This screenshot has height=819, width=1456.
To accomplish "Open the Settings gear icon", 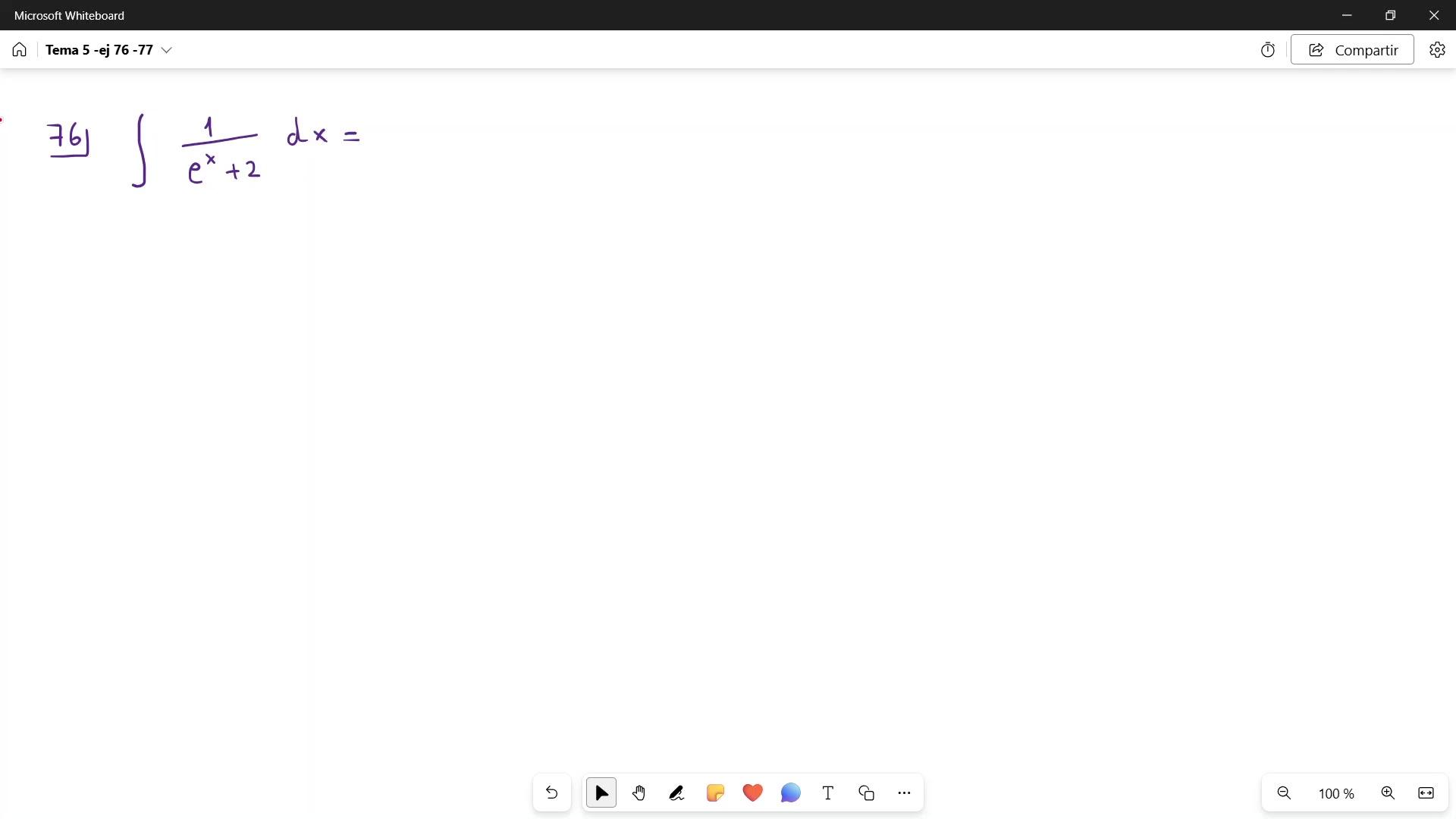I will click(x=1437, y=50).
